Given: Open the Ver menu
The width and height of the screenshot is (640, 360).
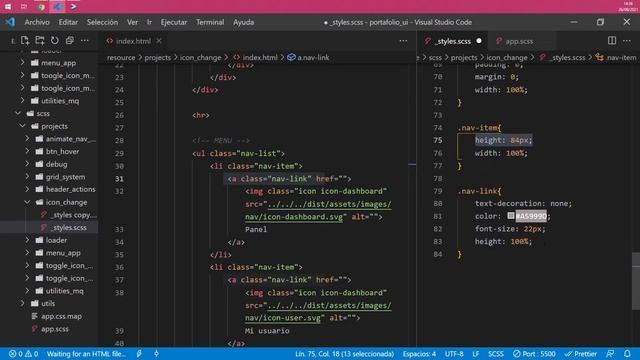Looking at the screenshot, I should pos(132,22).
